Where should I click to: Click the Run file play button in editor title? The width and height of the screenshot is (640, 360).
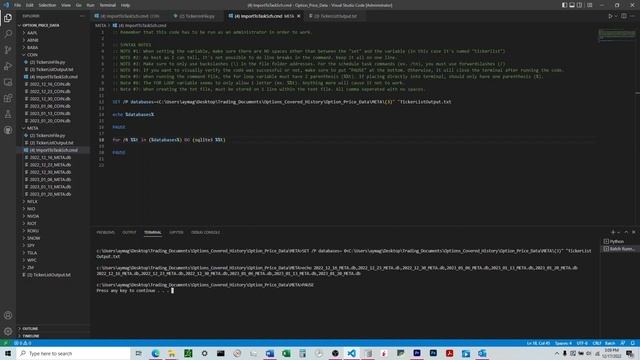tap(610, 16)
